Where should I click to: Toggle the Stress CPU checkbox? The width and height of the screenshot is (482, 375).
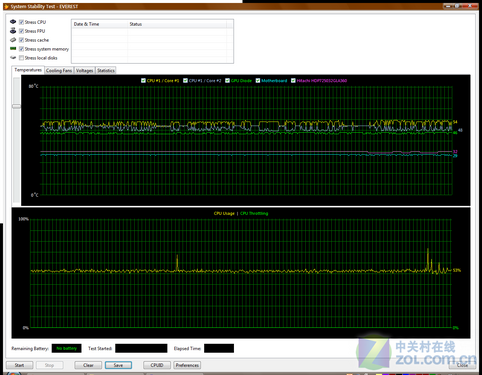click(21, 22)
